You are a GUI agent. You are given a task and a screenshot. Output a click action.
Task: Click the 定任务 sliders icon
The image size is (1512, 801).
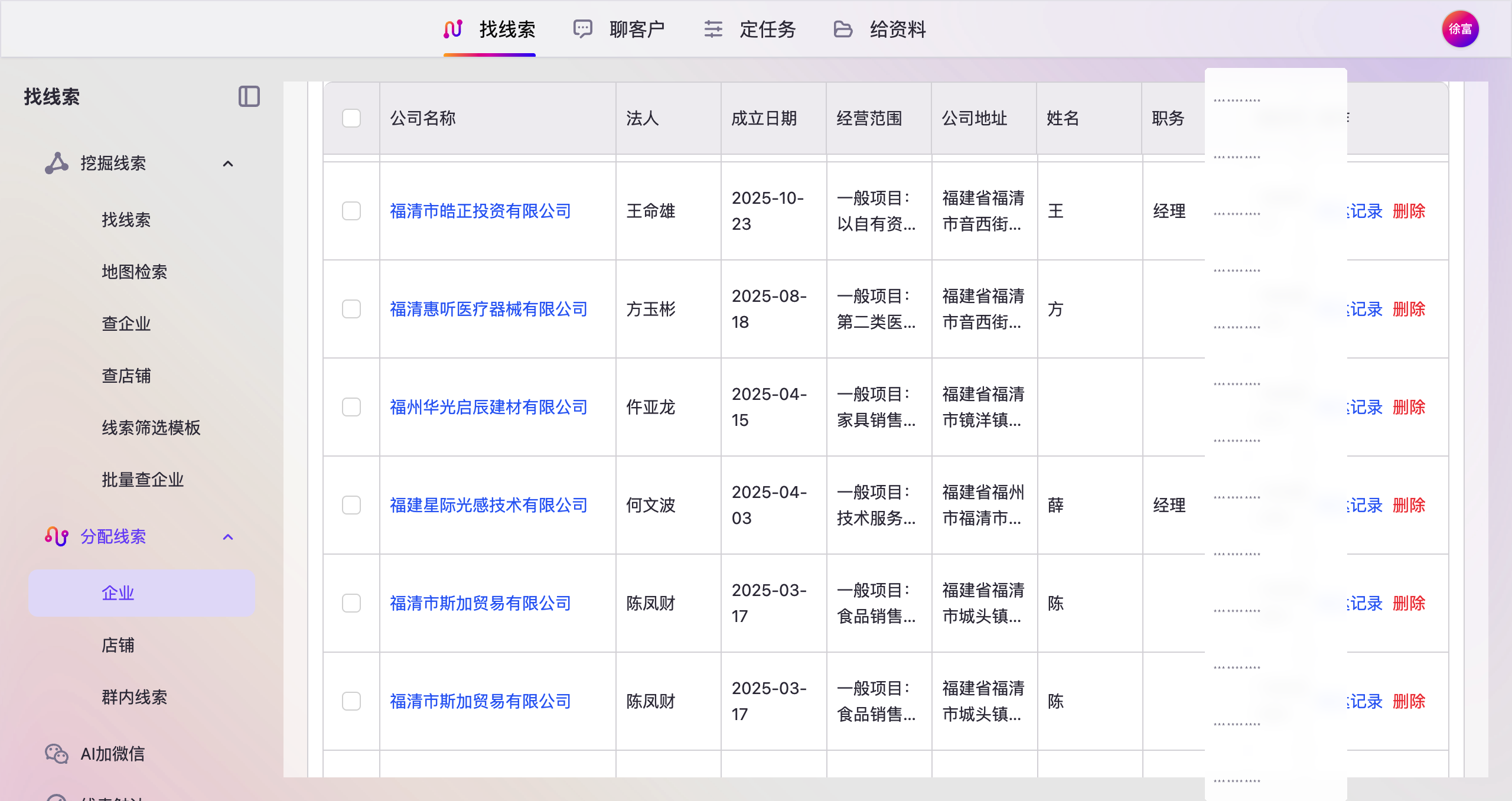713,29
